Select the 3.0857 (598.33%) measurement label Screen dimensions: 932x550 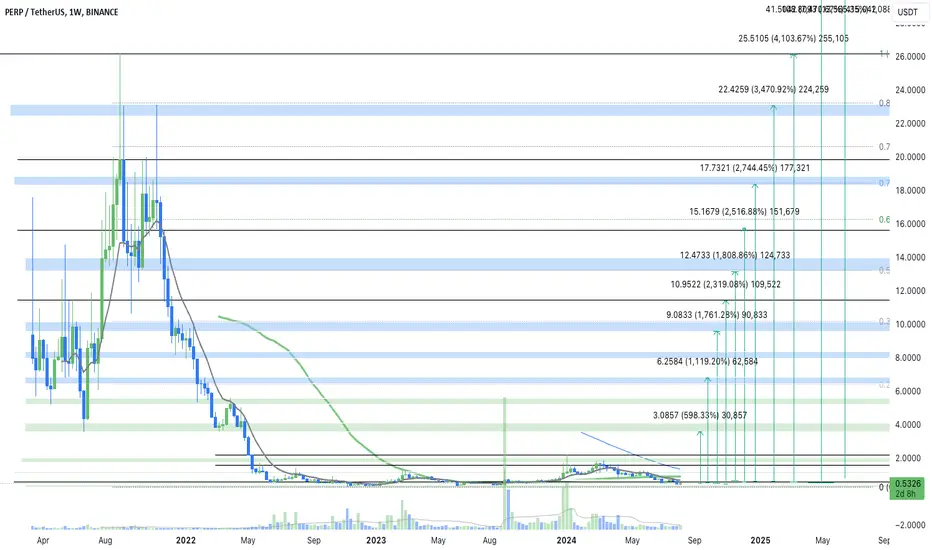(700, 416)
